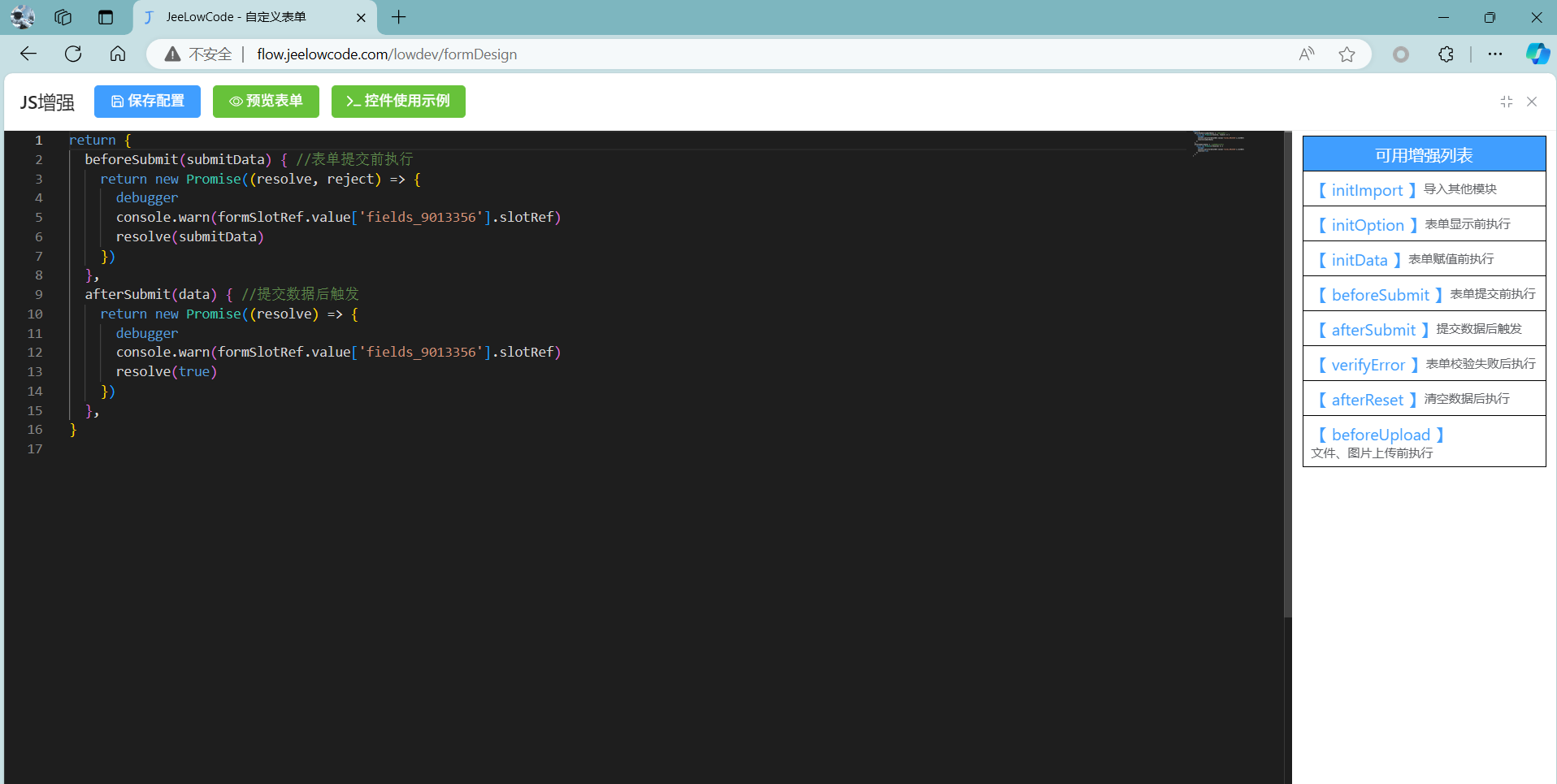
Task: Click the browser back arrow icon
Action: pyautogui.click(x=28, y=54)
